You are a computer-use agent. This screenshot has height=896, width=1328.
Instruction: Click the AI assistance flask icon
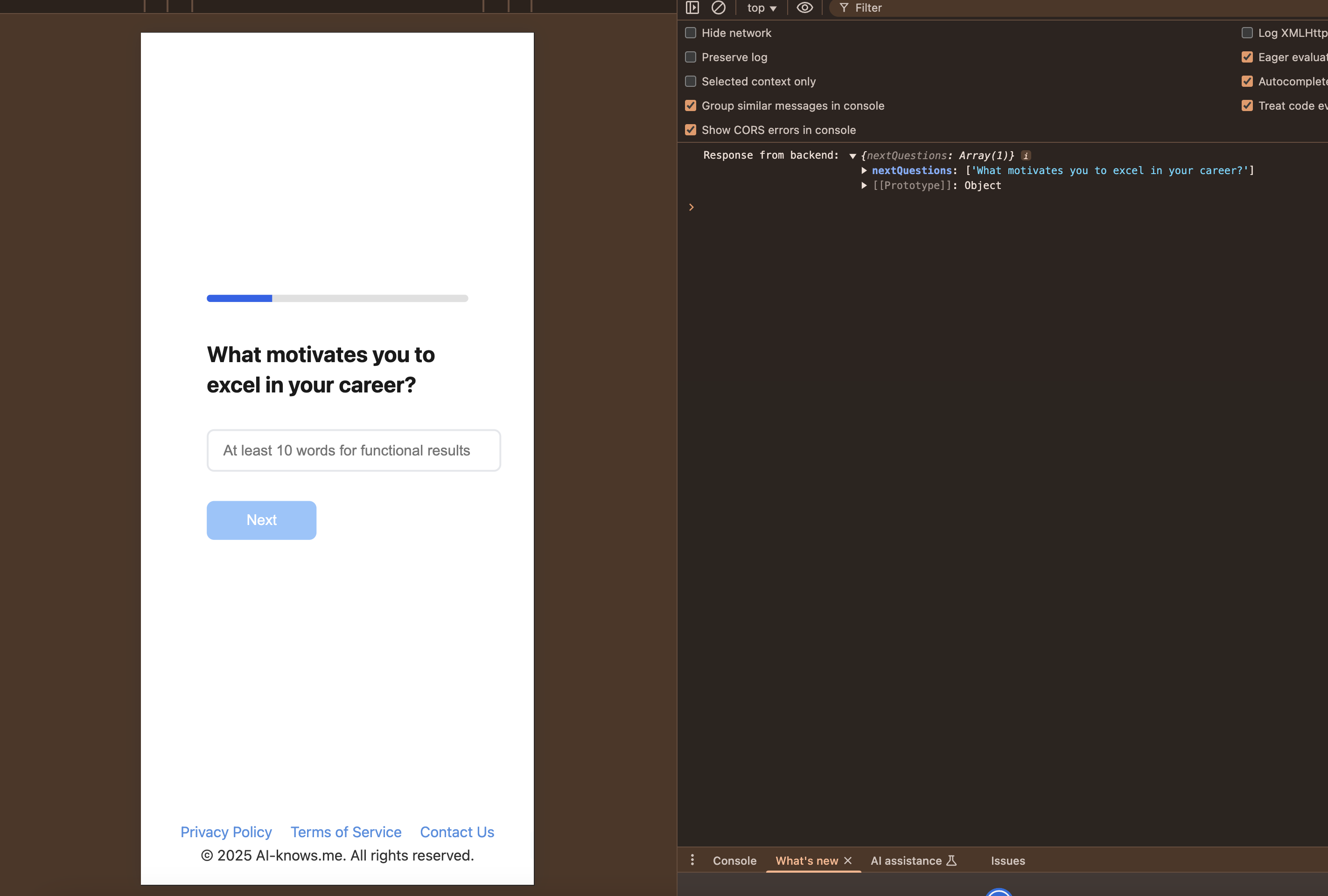pos(951,861)
